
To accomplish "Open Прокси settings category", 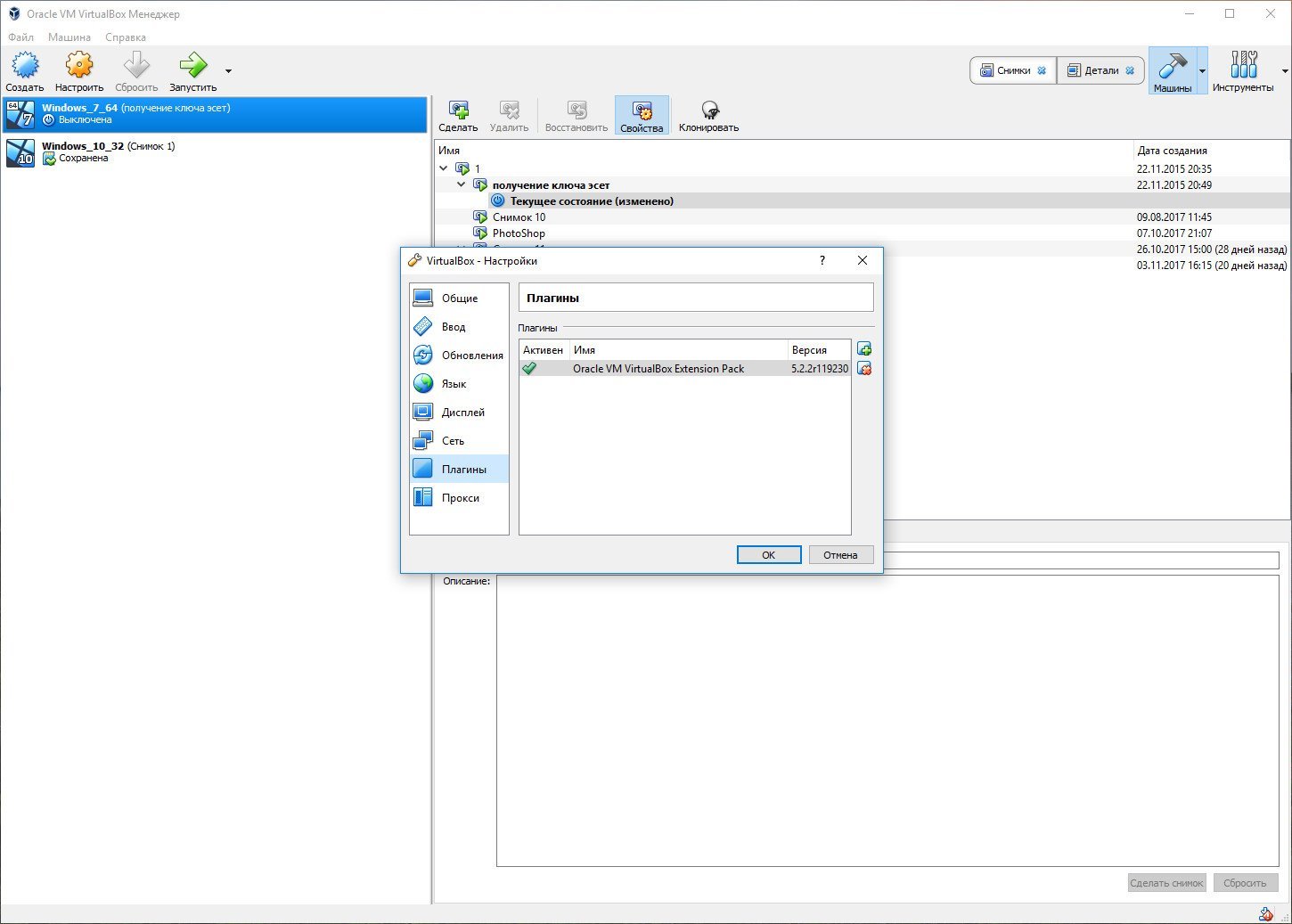I will (459, 497).
